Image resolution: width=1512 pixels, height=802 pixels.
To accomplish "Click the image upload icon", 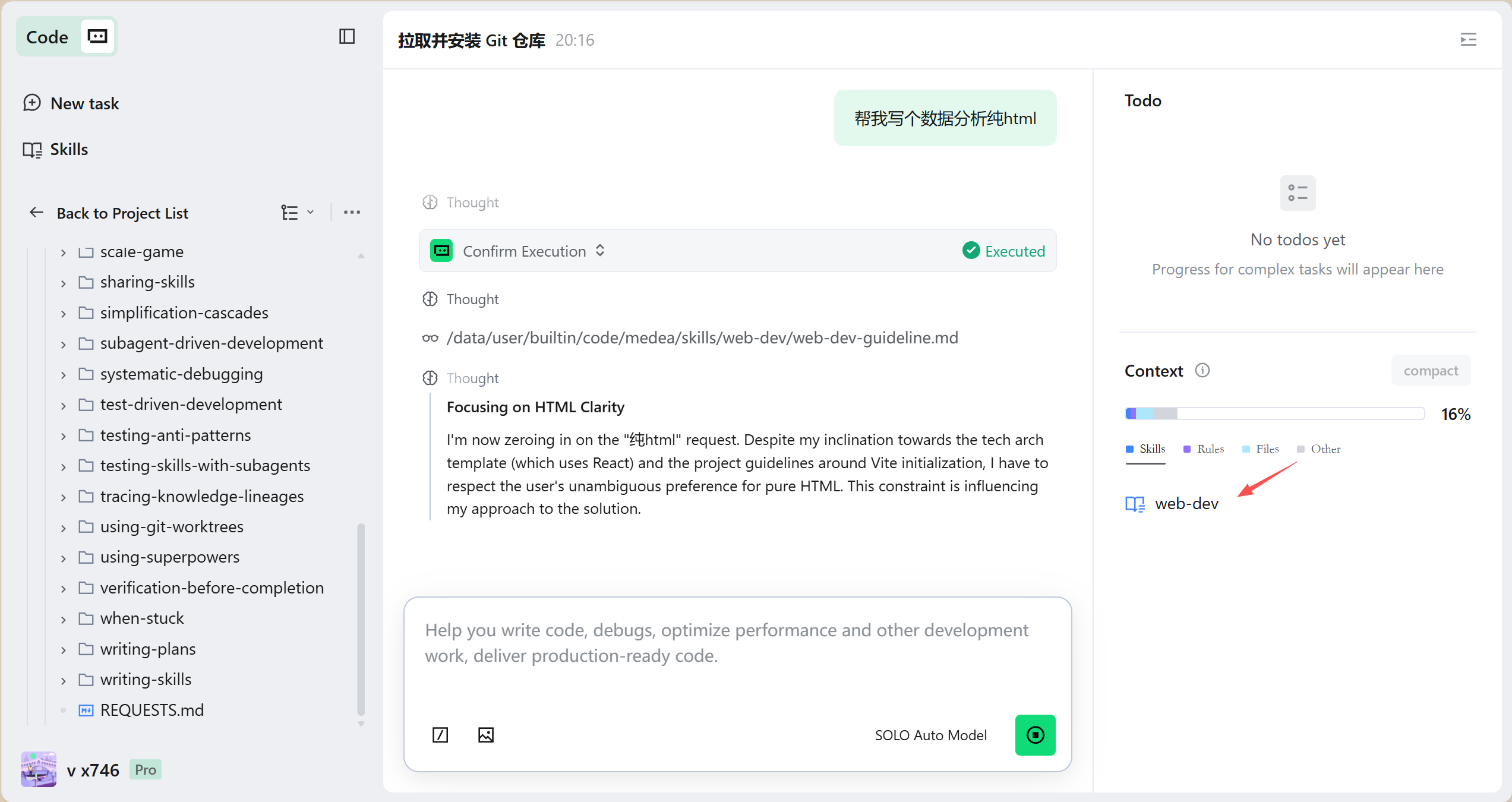I will 486,735.
